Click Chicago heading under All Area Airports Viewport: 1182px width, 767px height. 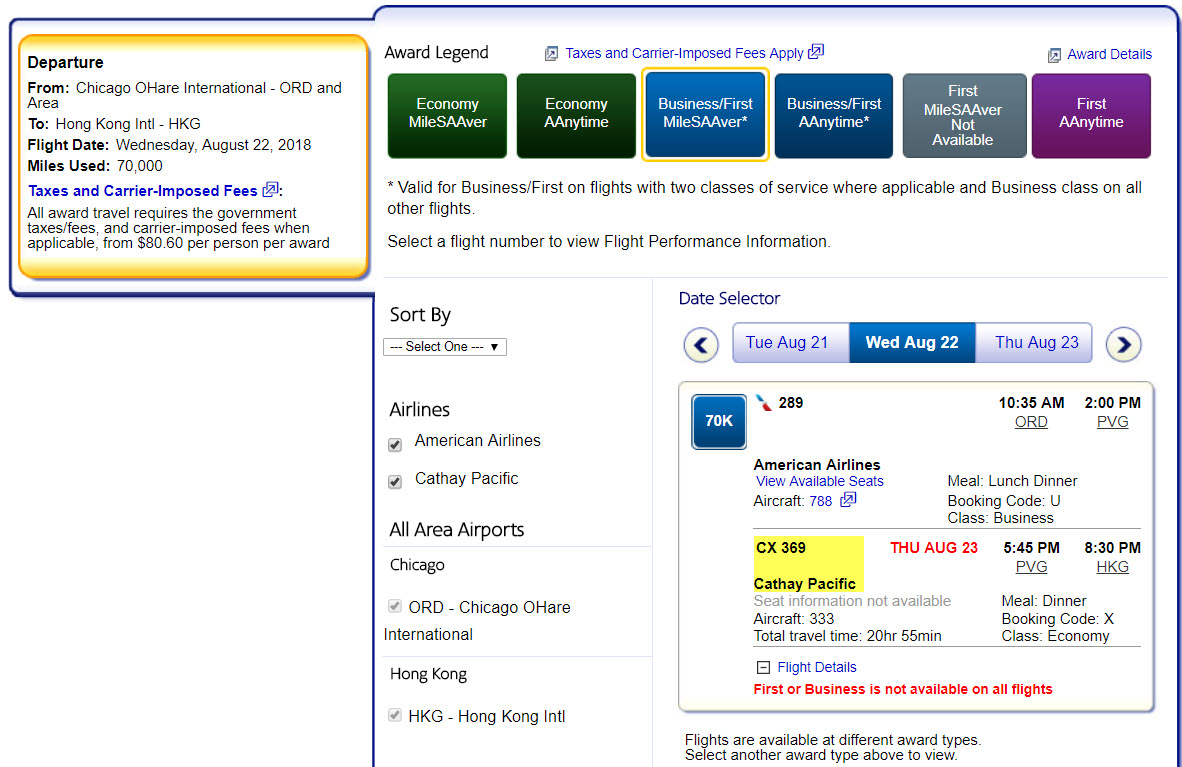click(x=417, y=565)
